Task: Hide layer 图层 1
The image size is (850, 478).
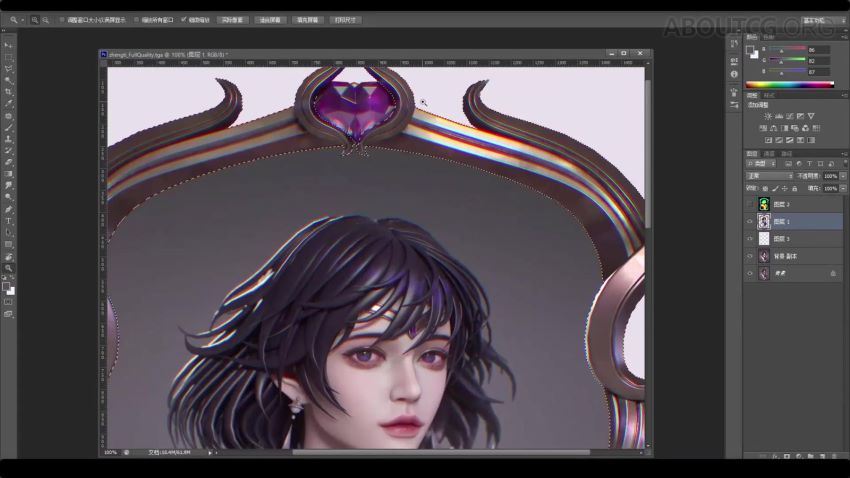Action: pyautogui.click(x=750, y=222)
